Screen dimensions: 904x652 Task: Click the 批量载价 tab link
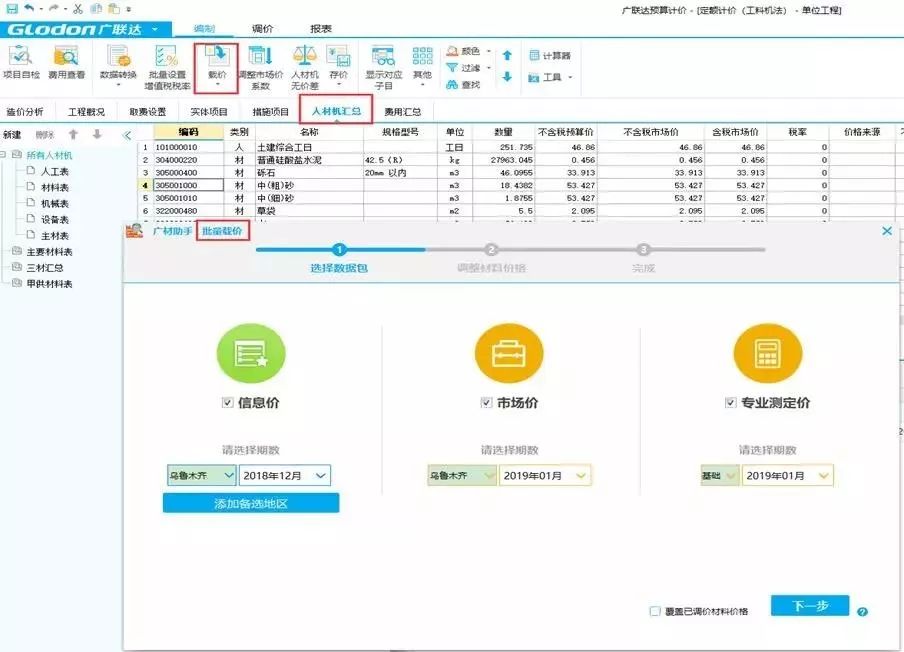(x=222, y=231)
